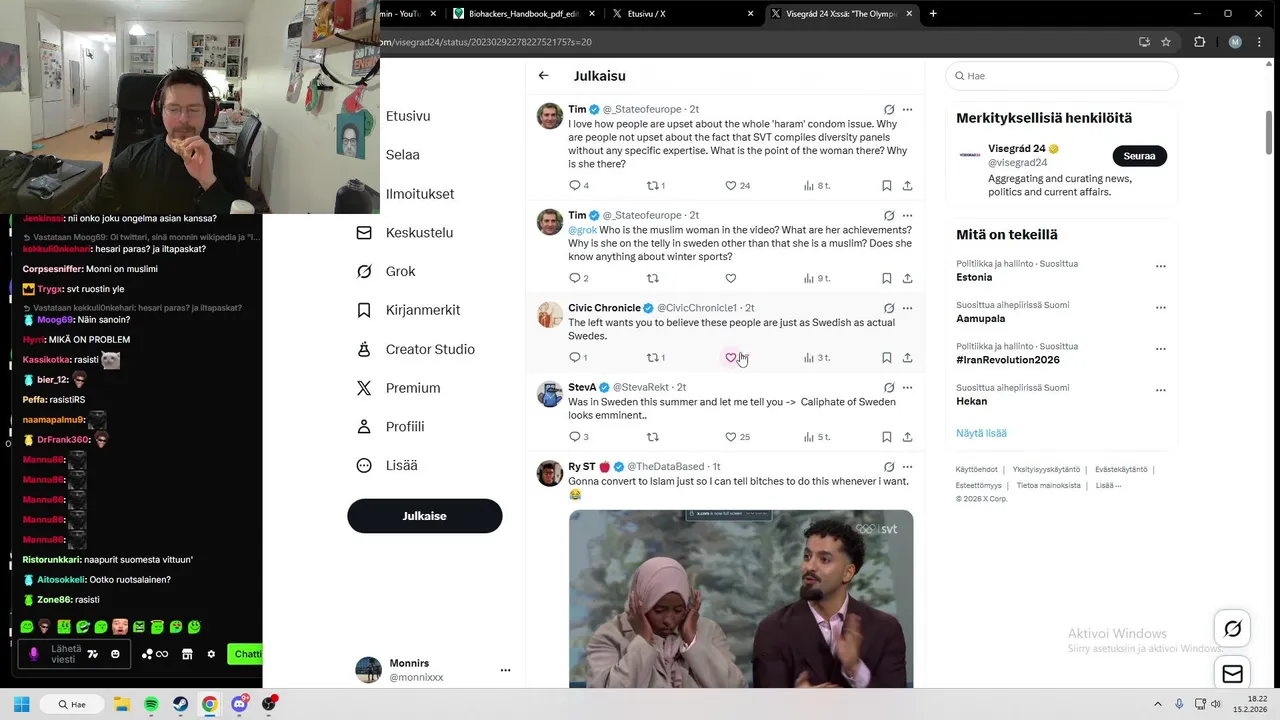Open Ilmoitukset in sidebar
The height and width of the screenshot is (720, 1280).
[420, 194]
